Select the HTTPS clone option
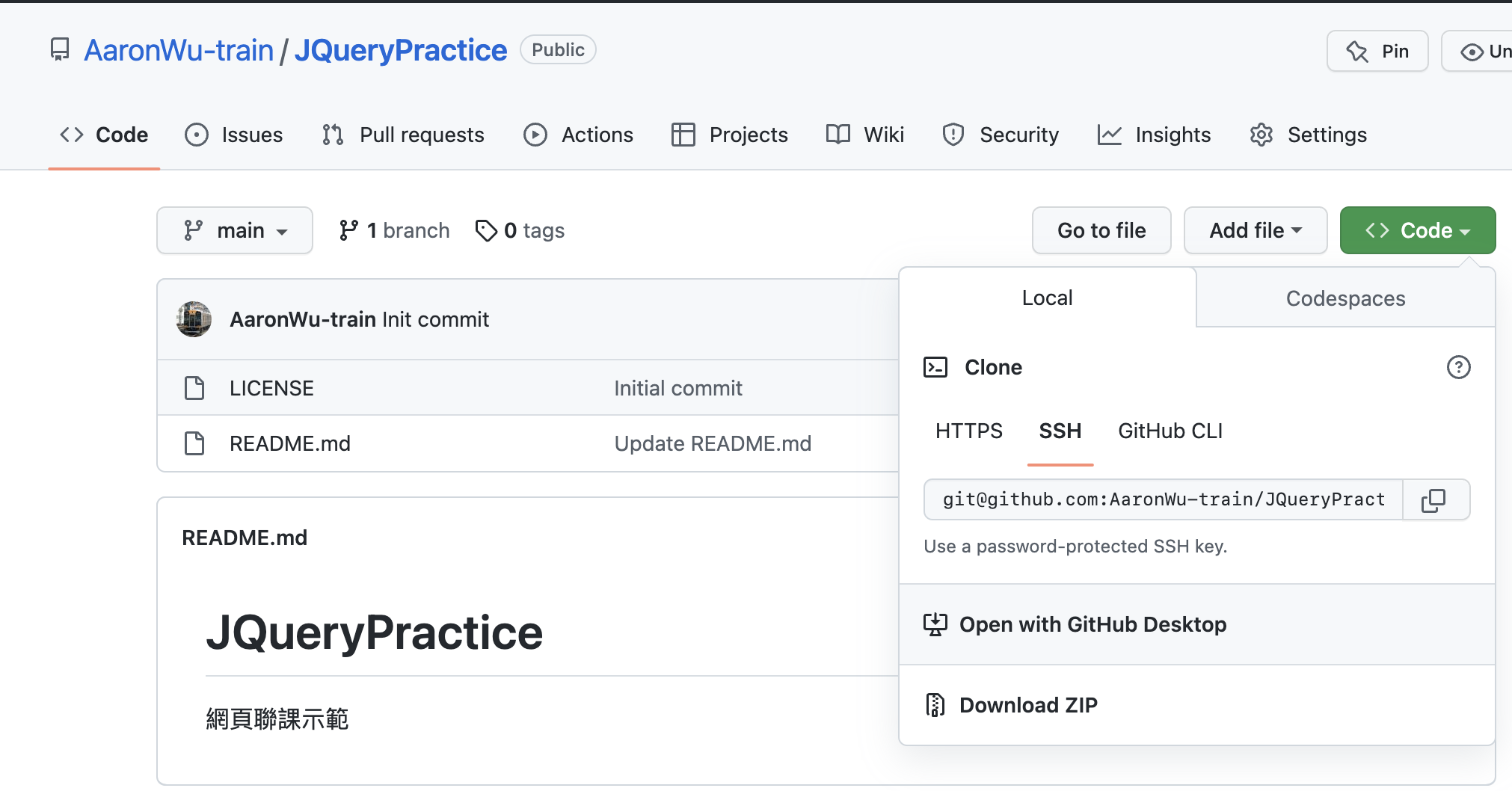The image size is (1512, 791). 969,431
